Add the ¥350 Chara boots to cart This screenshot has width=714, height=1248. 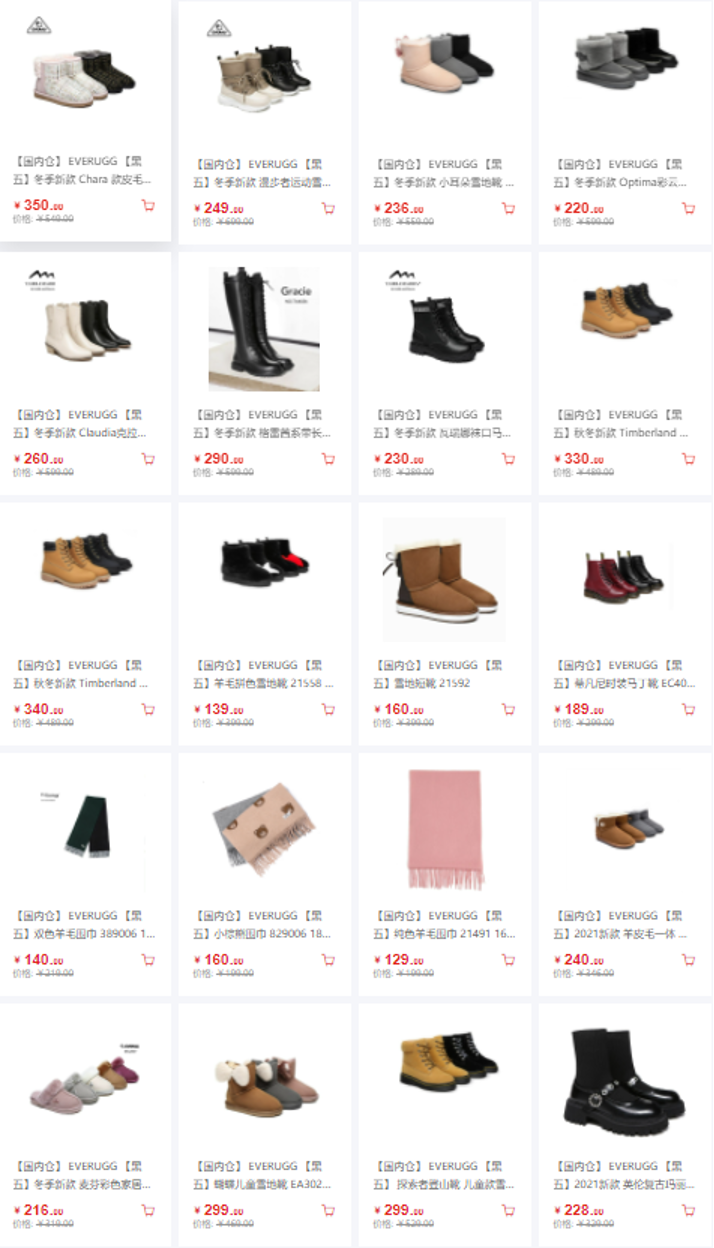(x=148, y=207)
